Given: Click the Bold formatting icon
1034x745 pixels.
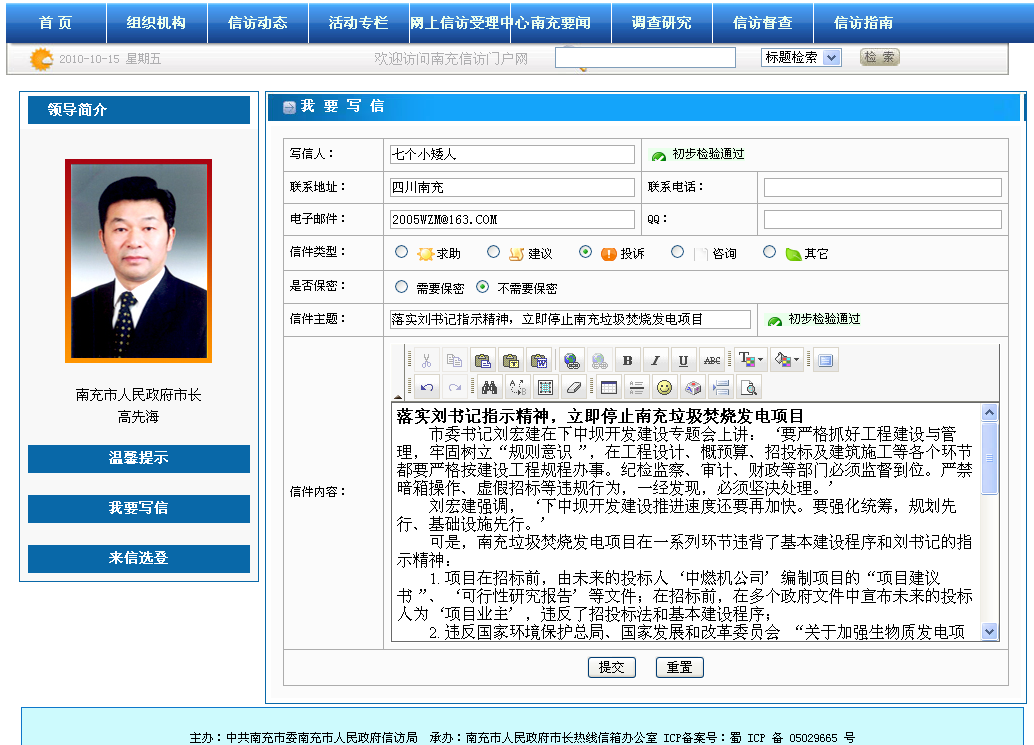Looking at the screenshot, I should (x=628, y=361).
